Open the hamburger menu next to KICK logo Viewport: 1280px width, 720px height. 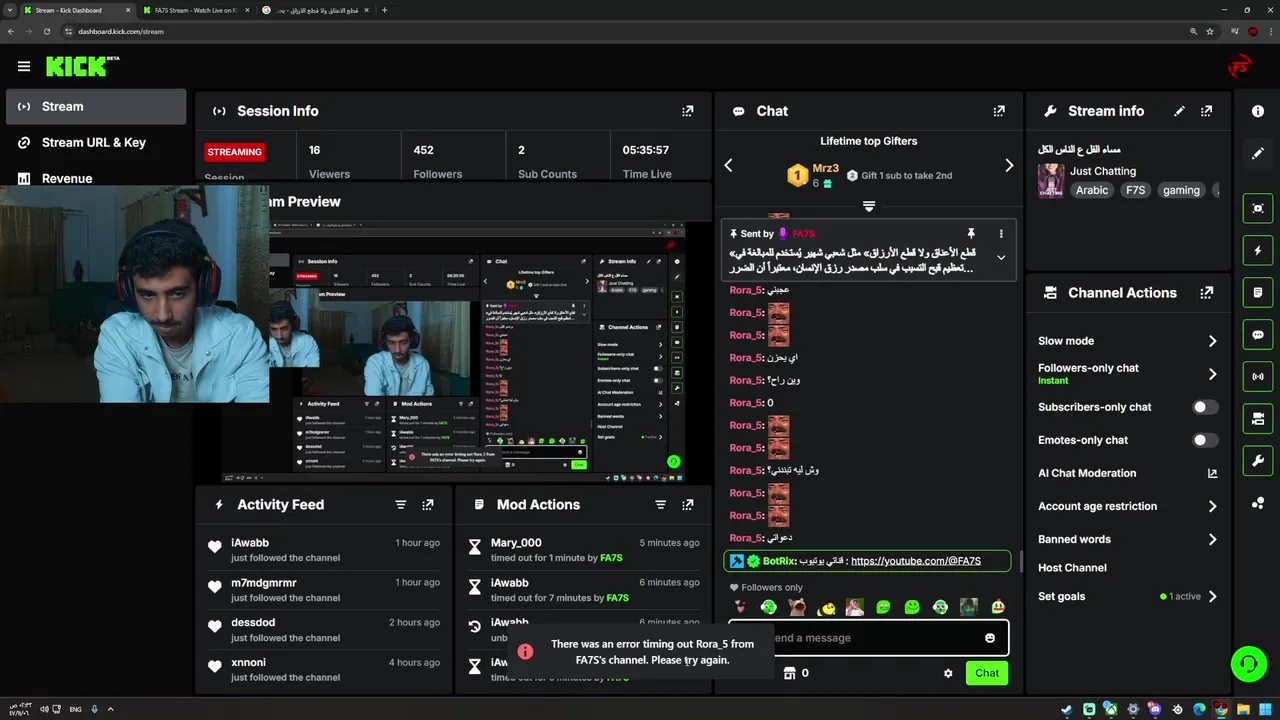click(x=24, y=67)
